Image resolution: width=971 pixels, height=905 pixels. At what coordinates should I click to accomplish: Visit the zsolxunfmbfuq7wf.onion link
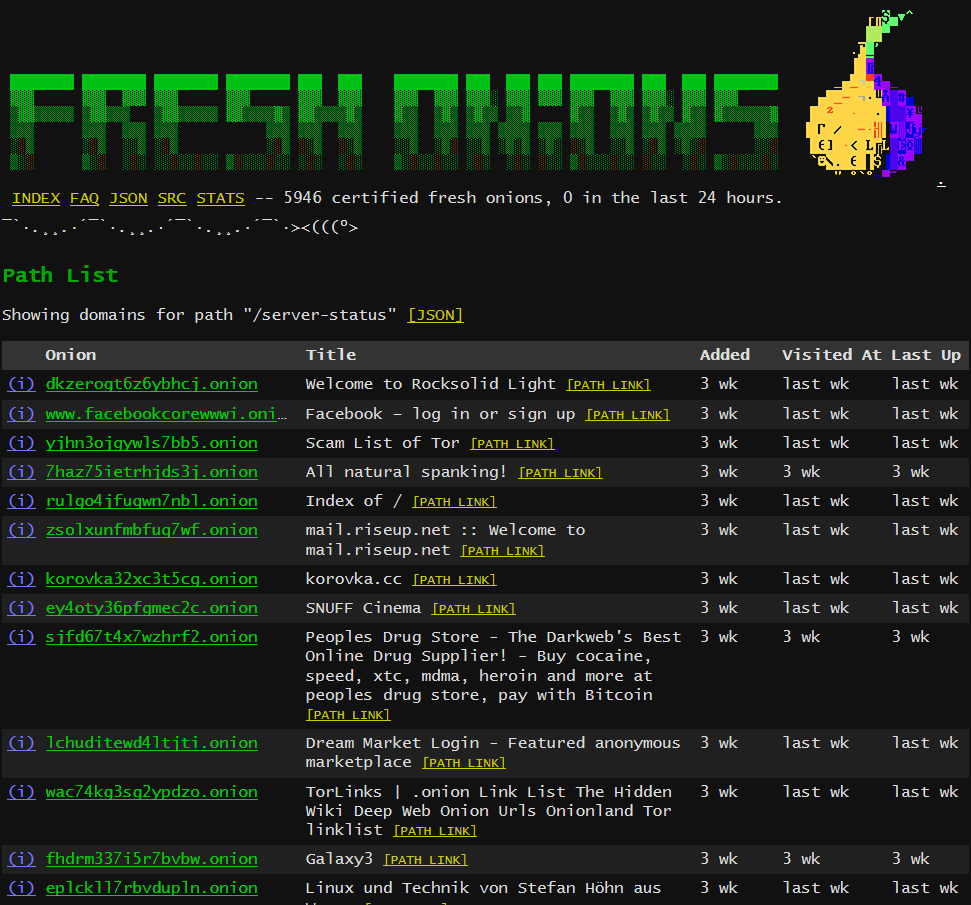(x=152, y=530)
